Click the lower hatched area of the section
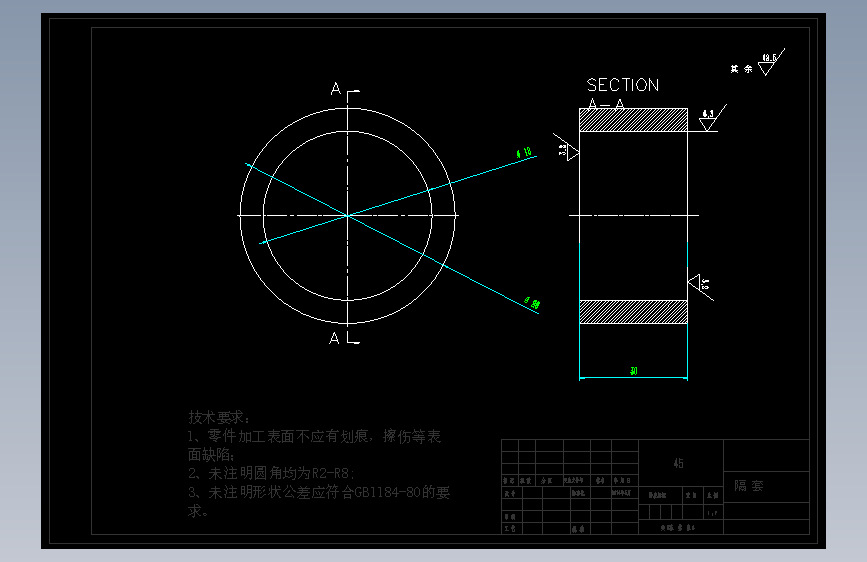The image size is (867, 562). coord(633,312)
